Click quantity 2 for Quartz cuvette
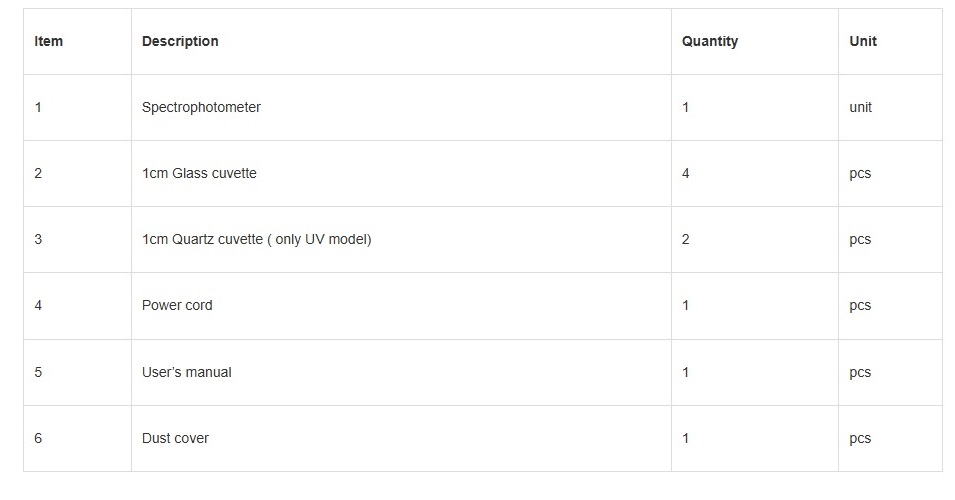 coord(686,239)
